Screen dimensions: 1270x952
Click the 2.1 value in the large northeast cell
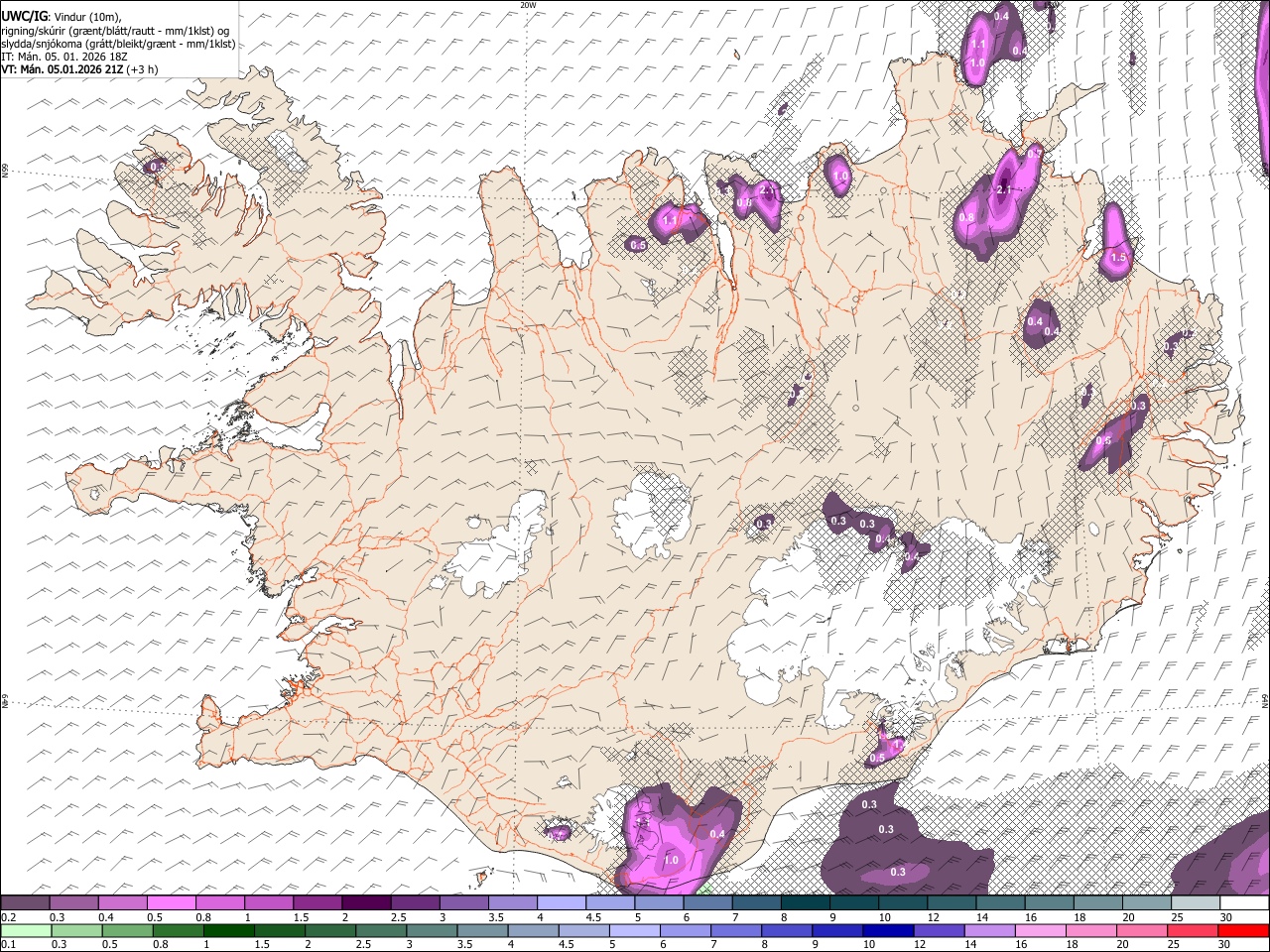pos(1002,189)
